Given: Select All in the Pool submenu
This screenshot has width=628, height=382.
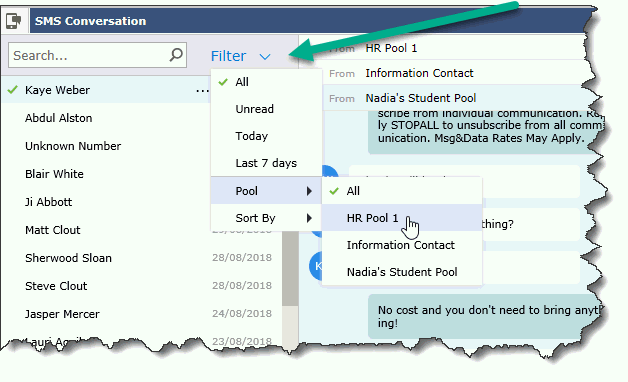Looking at the screenshot, I should click(402, 191).
